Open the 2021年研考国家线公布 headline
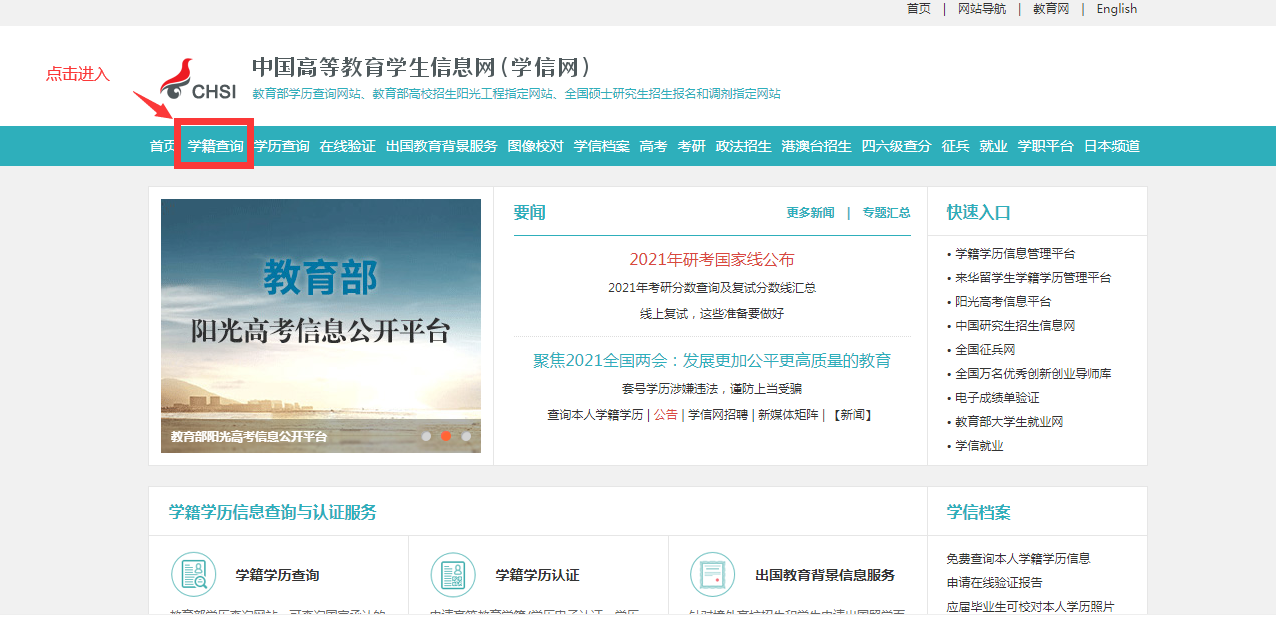Image resolution: width=1276 pixels, height=619 pixels. point(711,260)
